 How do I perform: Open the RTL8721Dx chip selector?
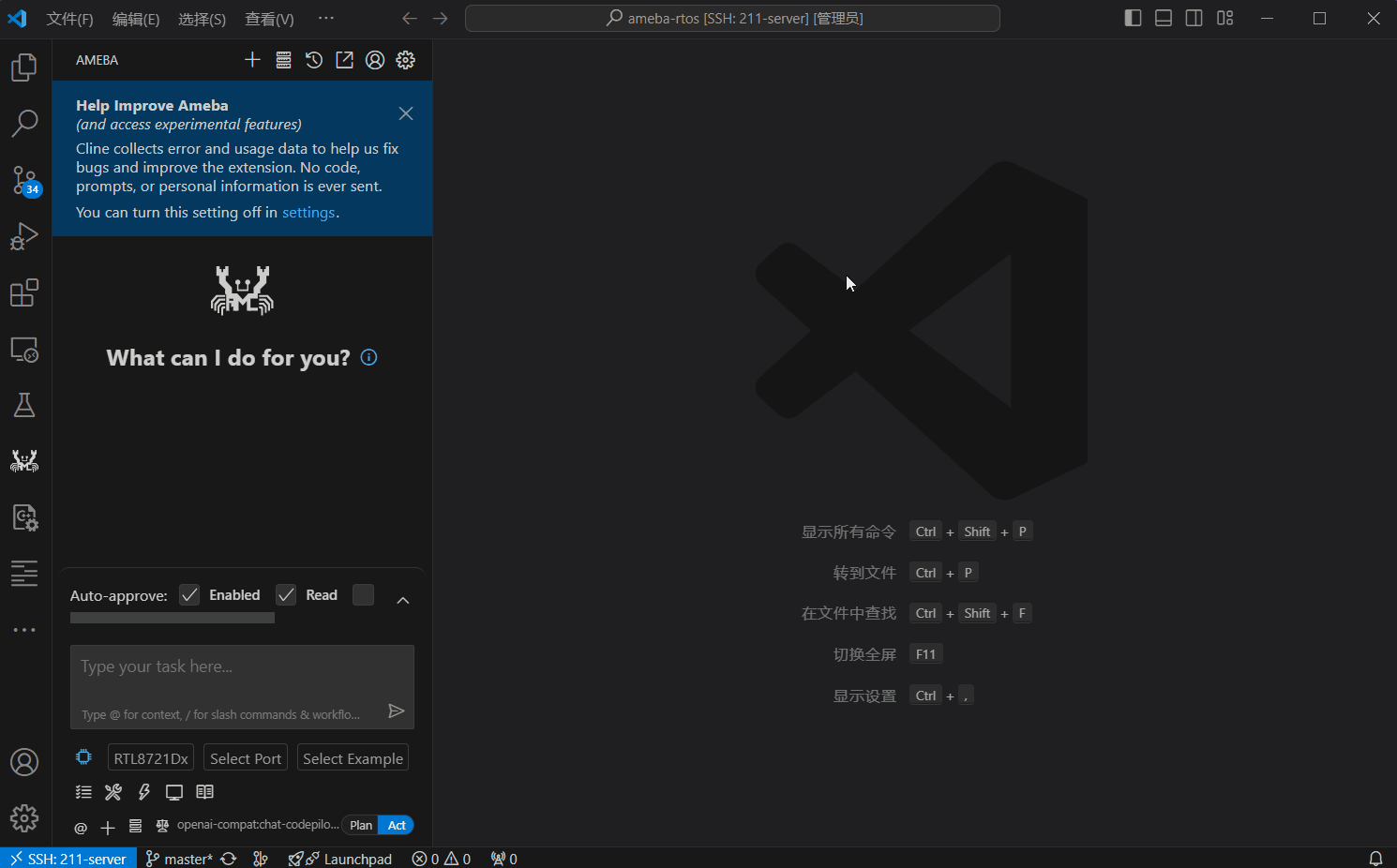point(151,758)
